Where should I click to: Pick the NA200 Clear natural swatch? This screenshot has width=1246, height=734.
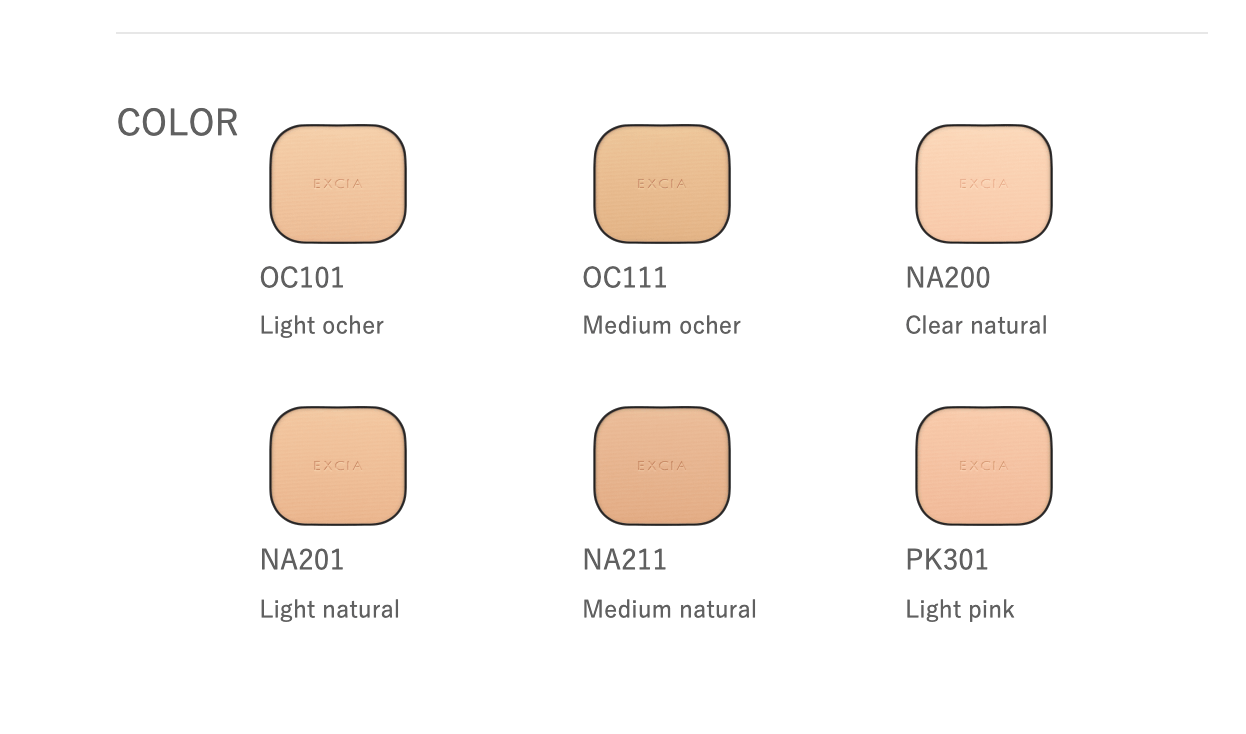tap(984, 184)
